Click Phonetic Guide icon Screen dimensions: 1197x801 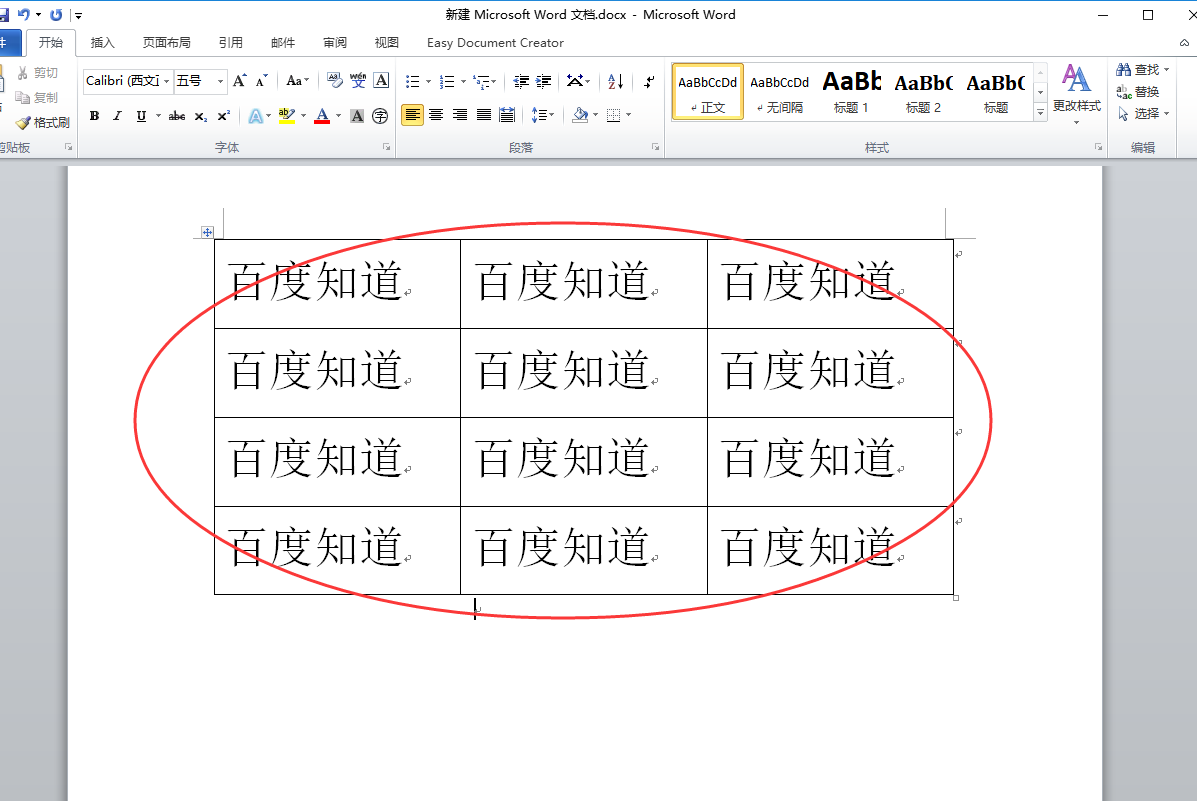358,80
